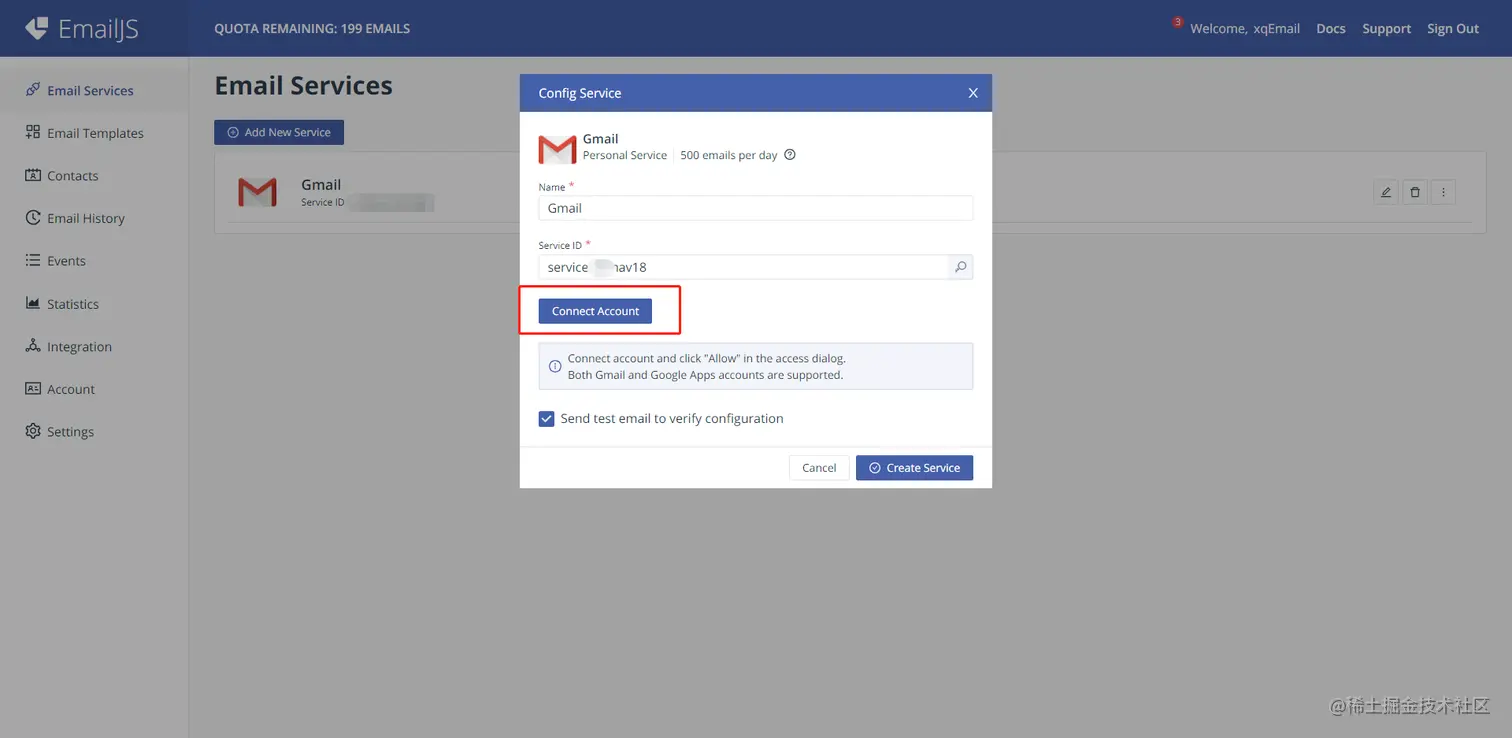
Task: Click Welcome, xqEmail user text
Action: (x=1245, y=29)
